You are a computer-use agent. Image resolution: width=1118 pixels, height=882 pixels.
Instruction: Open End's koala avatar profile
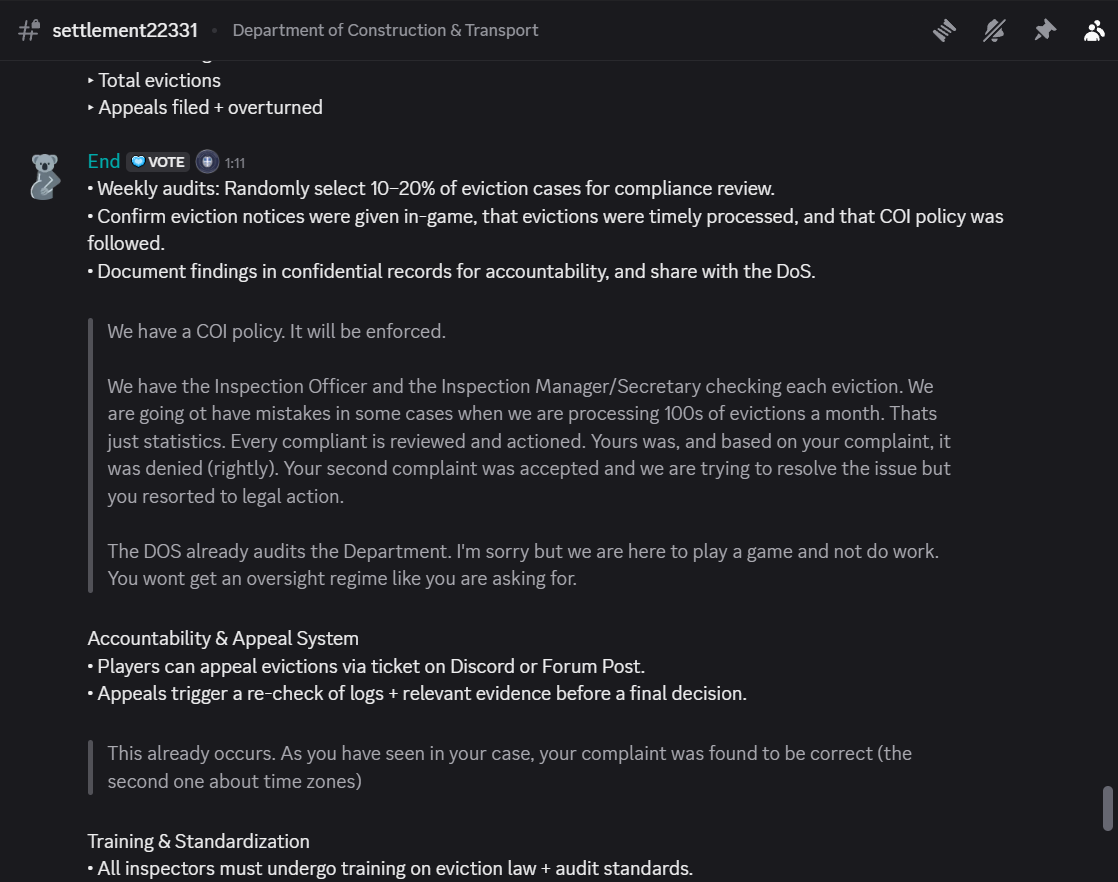(45, 177)
